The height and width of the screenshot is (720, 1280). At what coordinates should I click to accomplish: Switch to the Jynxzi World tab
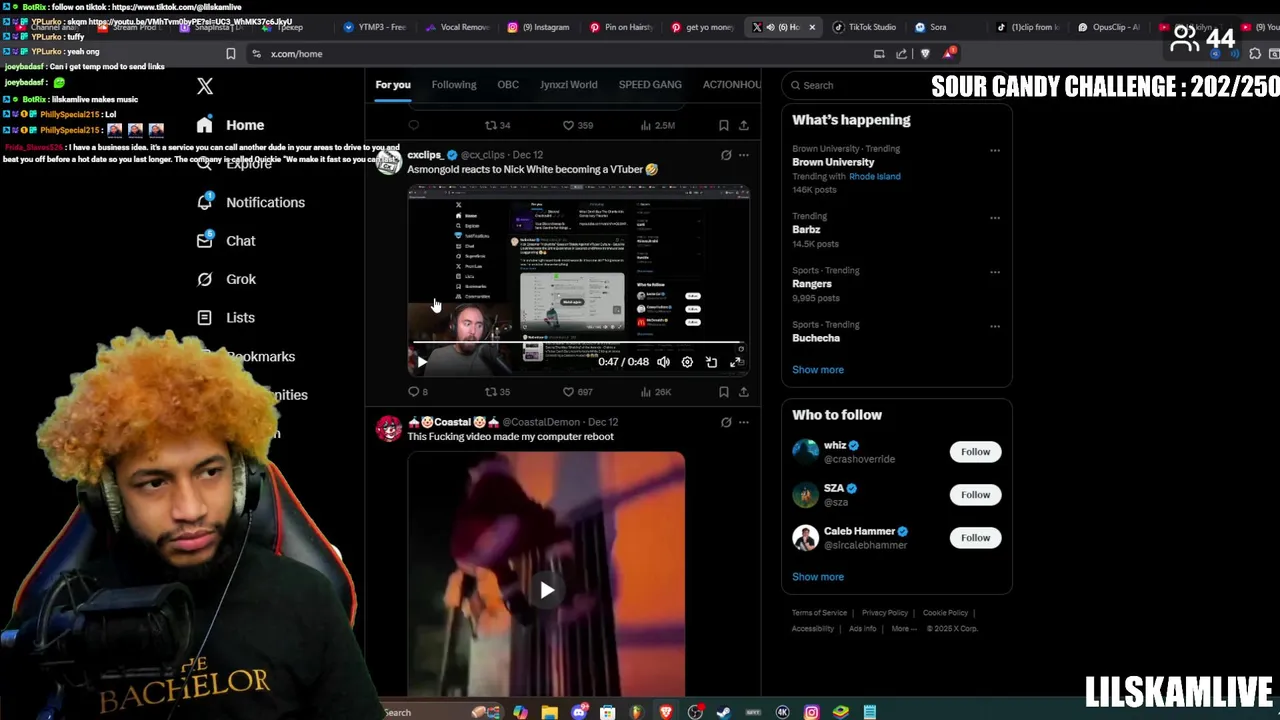coord(569,85)
